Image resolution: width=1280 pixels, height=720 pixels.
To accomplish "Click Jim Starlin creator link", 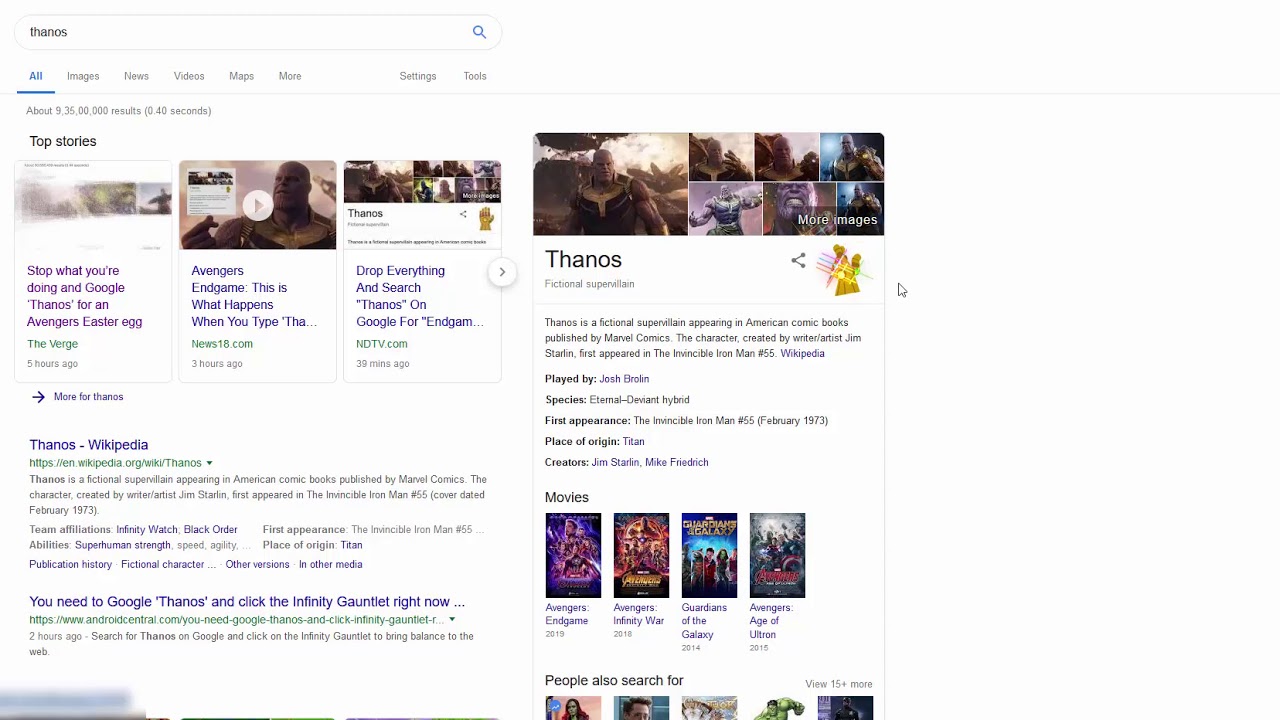I will [x=615, y=462].
